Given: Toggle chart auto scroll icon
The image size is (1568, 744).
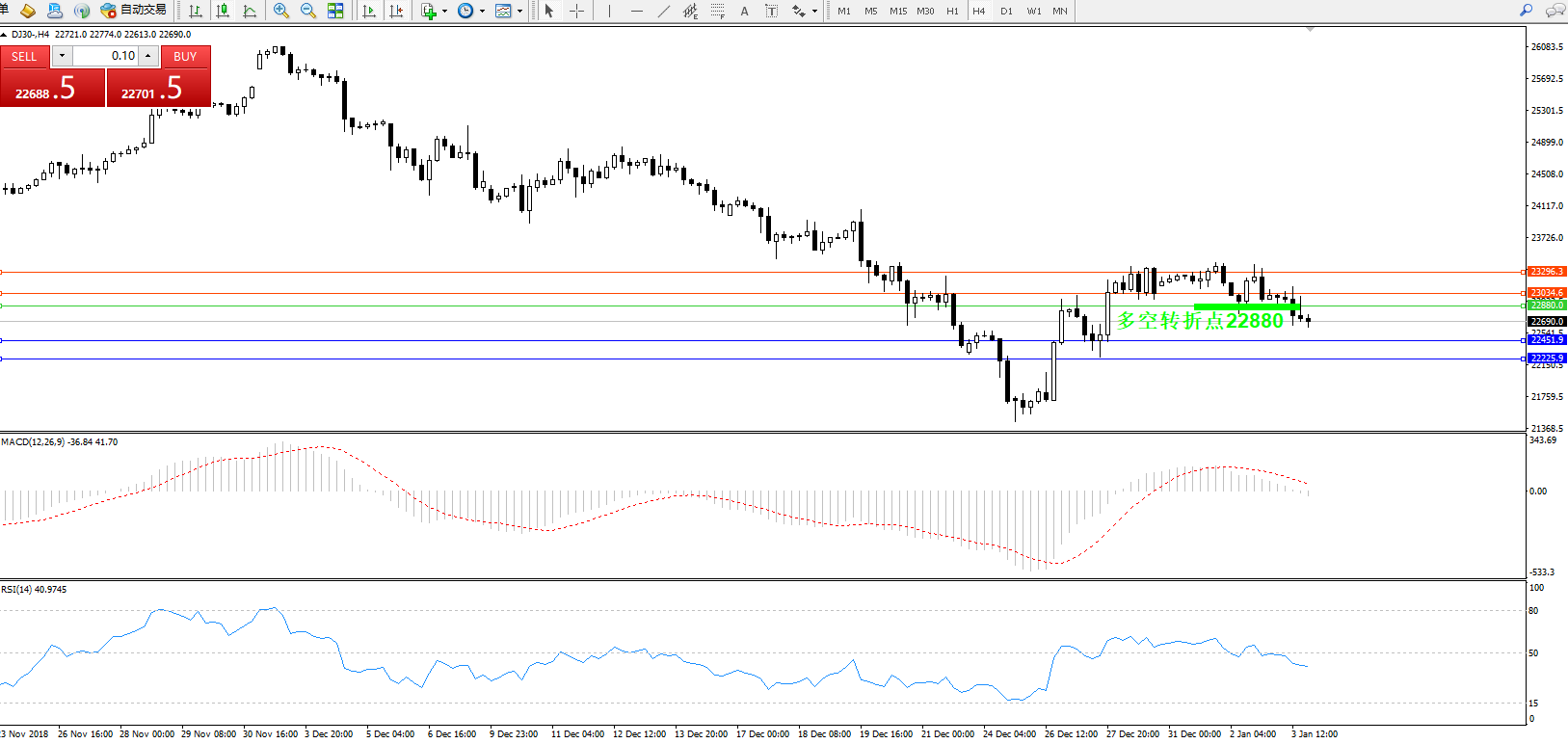Looking at the screenshot, I should [x=368, y=11].
